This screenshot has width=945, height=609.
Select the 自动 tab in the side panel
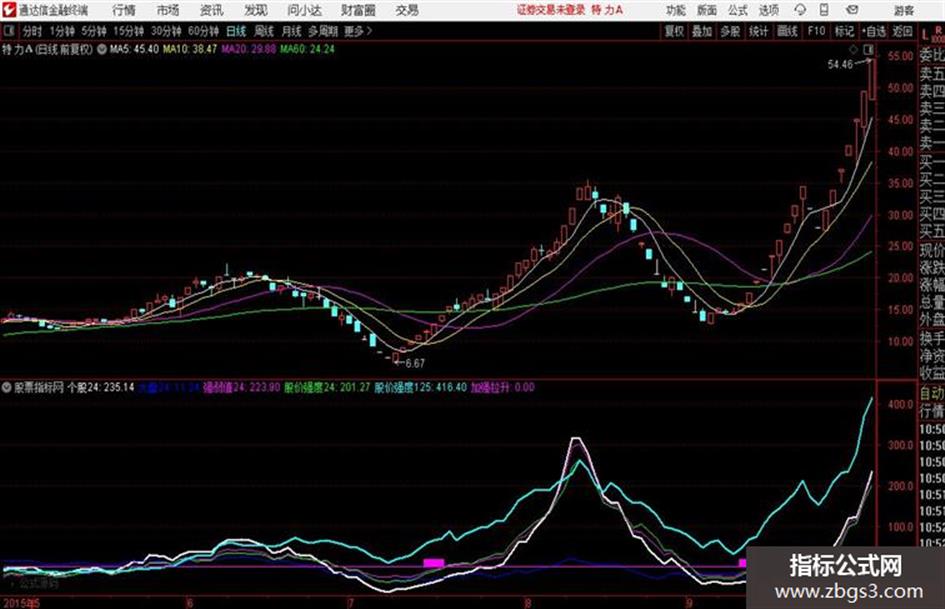pos(932,393)
